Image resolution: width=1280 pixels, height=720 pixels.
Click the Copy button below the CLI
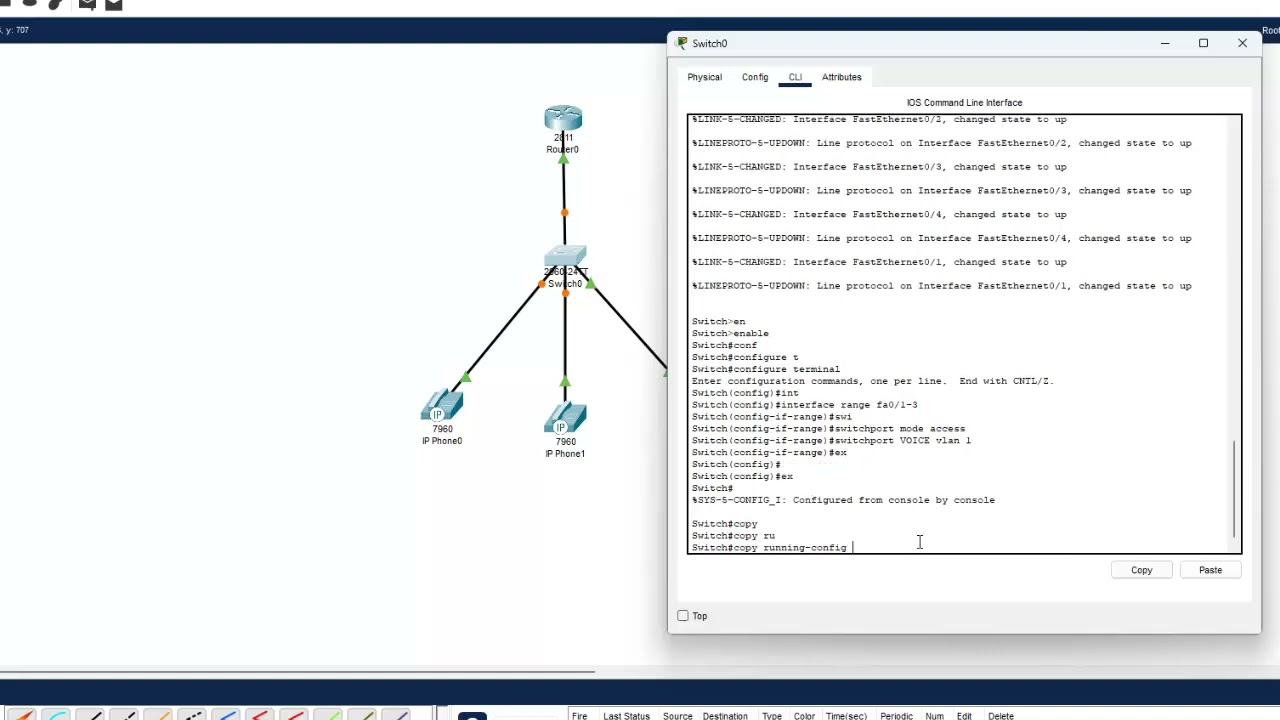[1141, 570]
